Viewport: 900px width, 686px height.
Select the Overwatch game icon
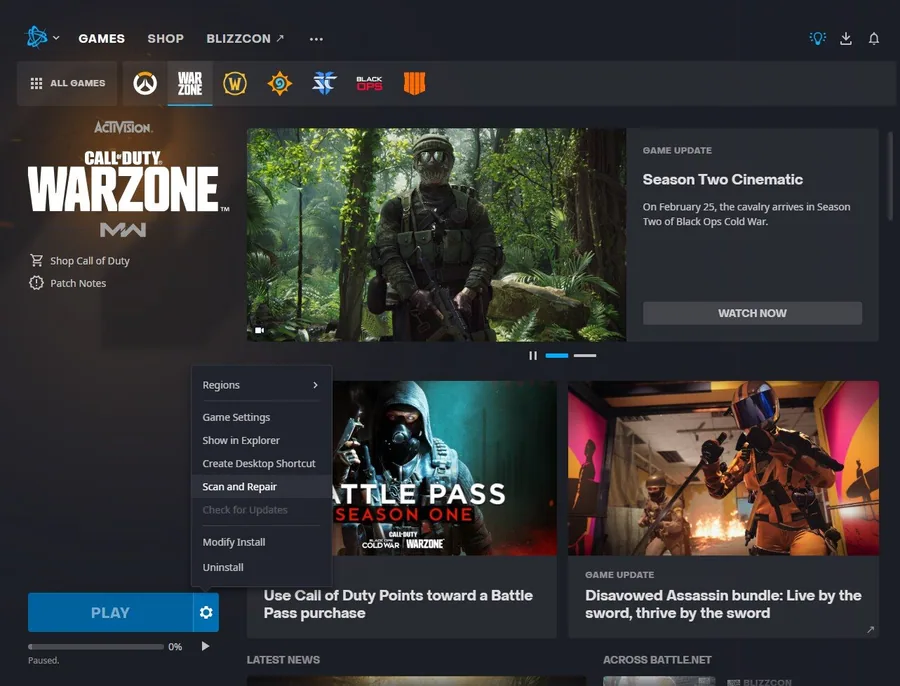145,84
